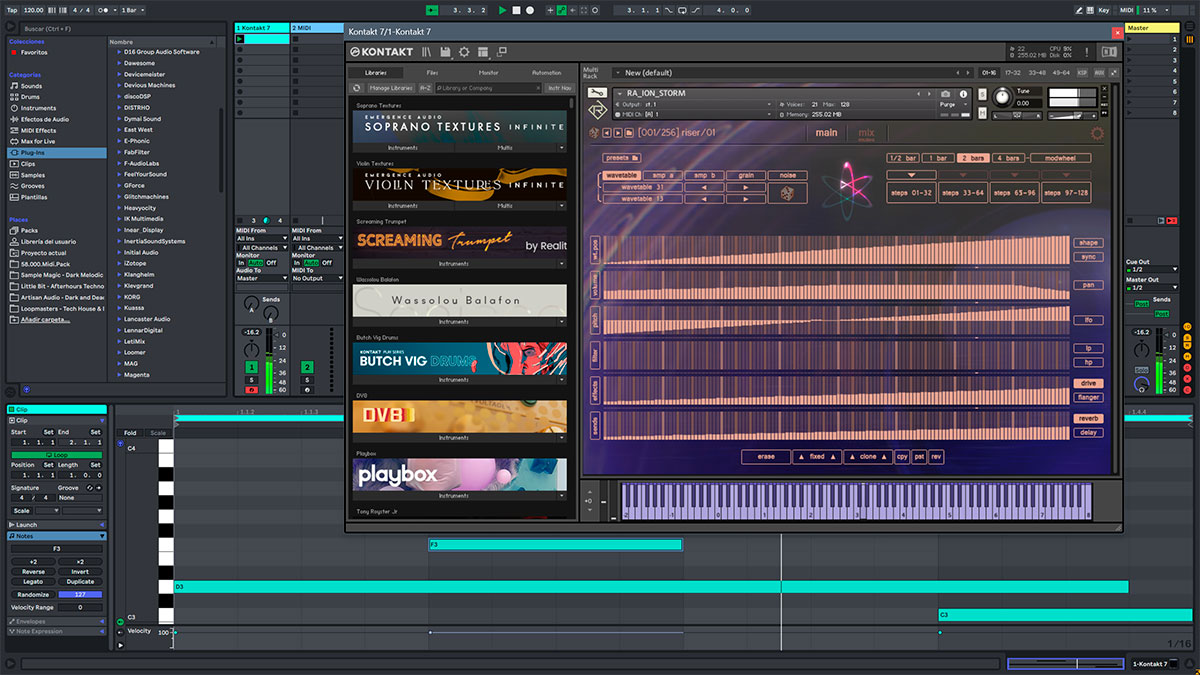Enable the flanger effect lane
Viewport: 1200px width, 675px height.
click(x=1088, y=397)
